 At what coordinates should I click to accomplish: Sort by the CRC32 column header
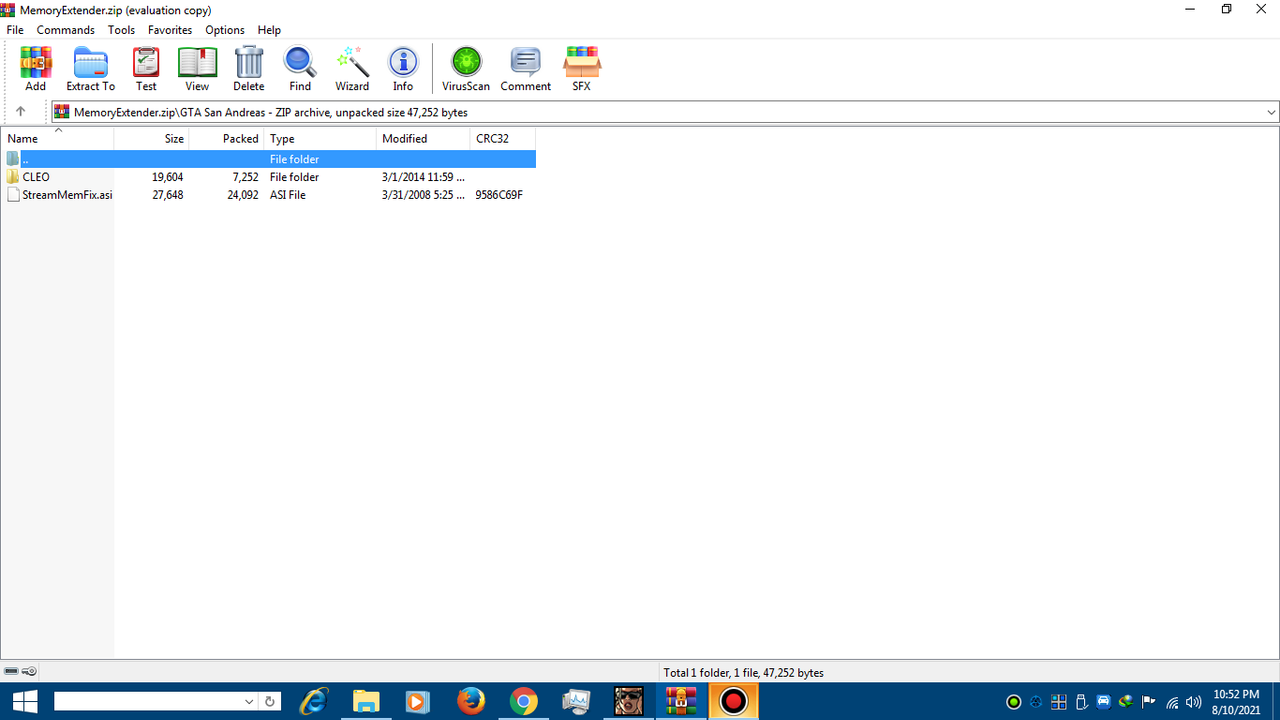click(503, 138)
